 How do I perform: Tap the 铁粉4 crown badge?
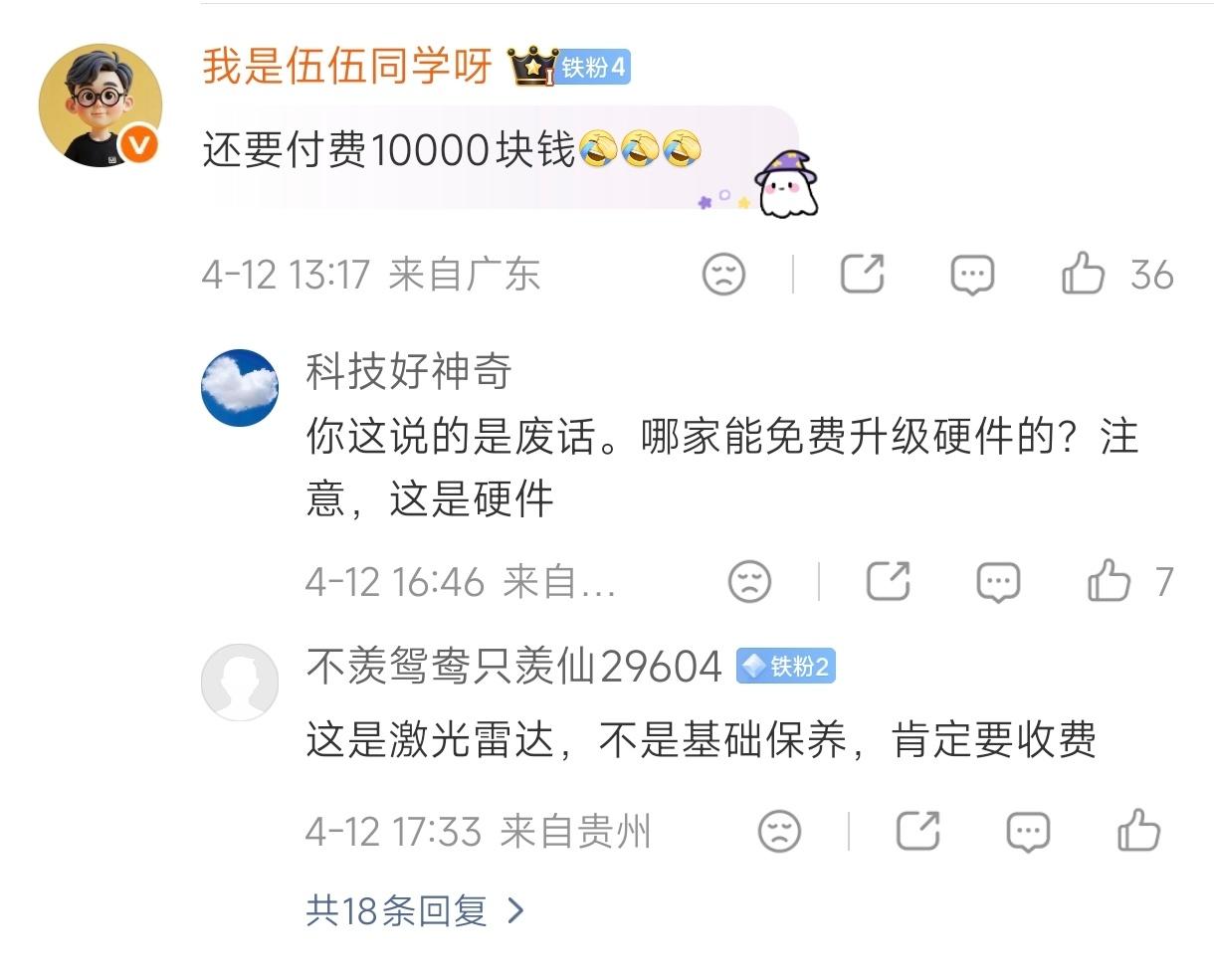pyautogui.click(x=570, y=67)
